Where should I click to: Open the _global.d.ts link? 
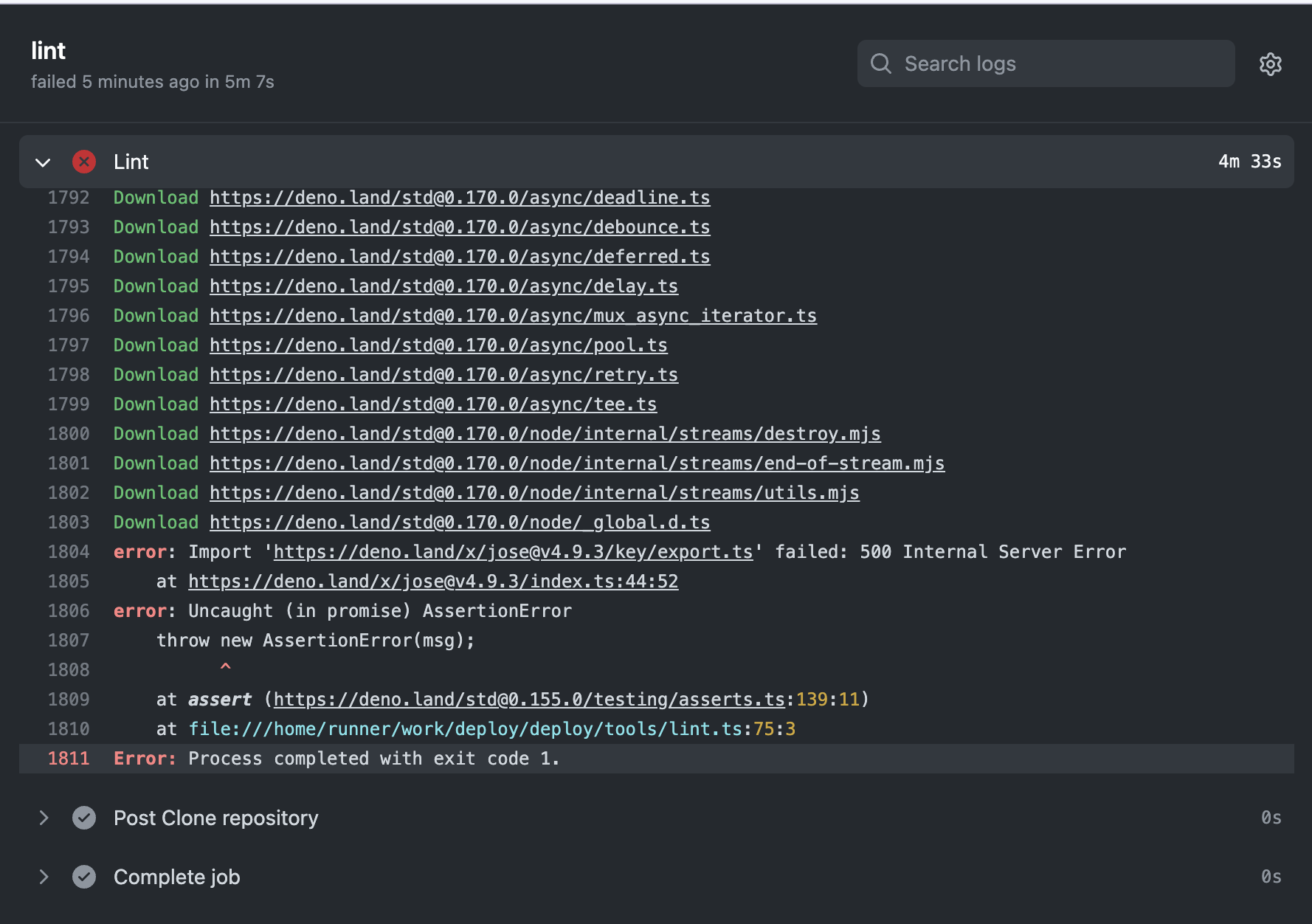tap(459, 522)
